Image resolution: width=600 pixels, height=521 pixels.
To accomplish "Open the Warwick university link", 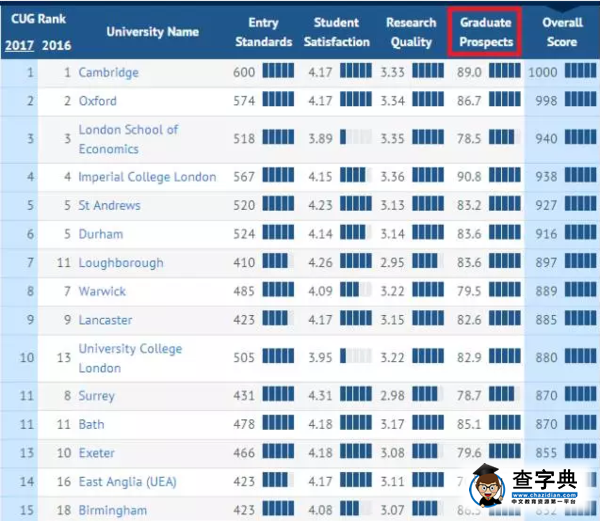I will click(x=102, y=291).
